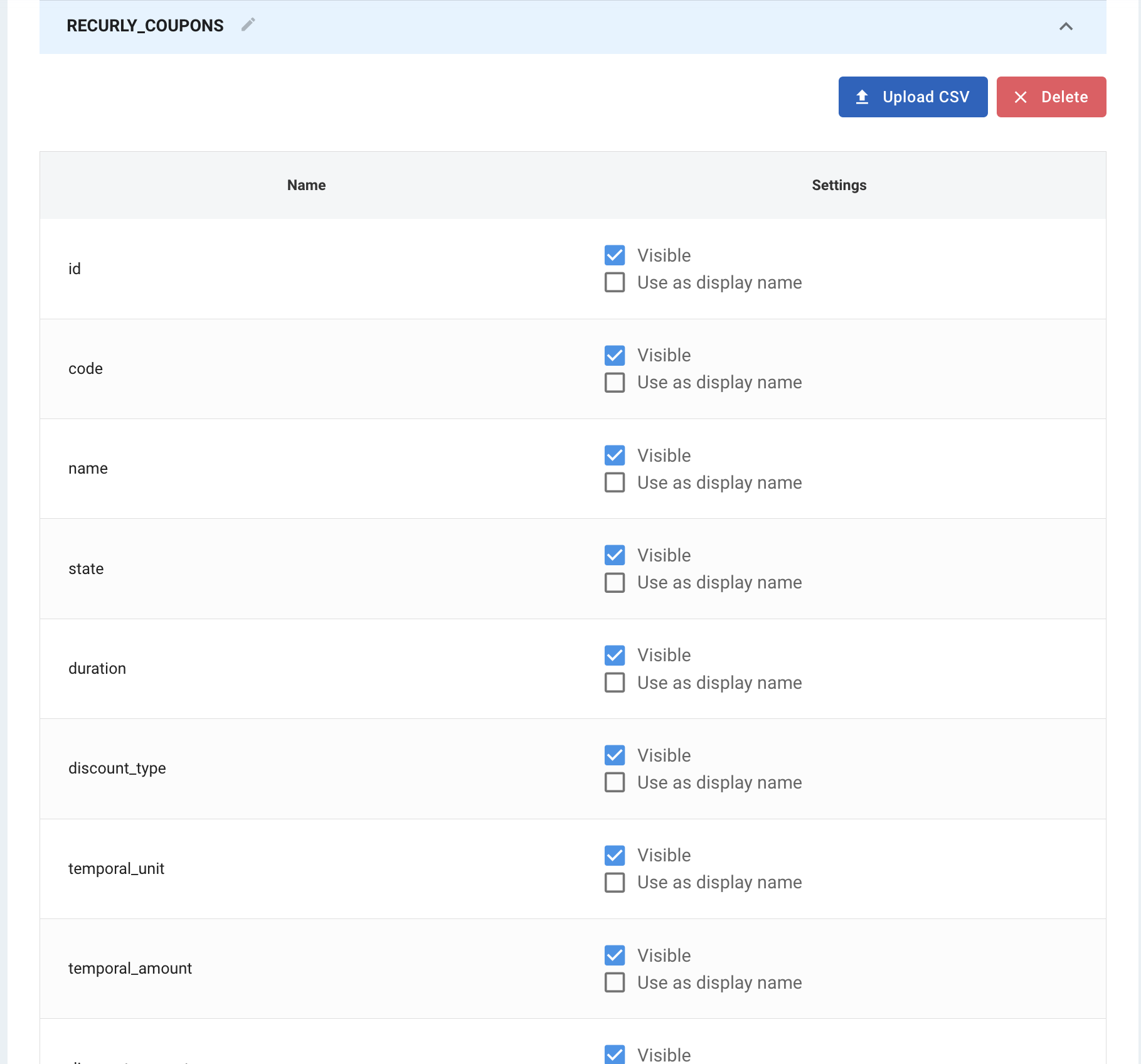The height and width of the screenshot is (1064, 1141).
Task: Select the state field name
Action: tap(86, 569)
